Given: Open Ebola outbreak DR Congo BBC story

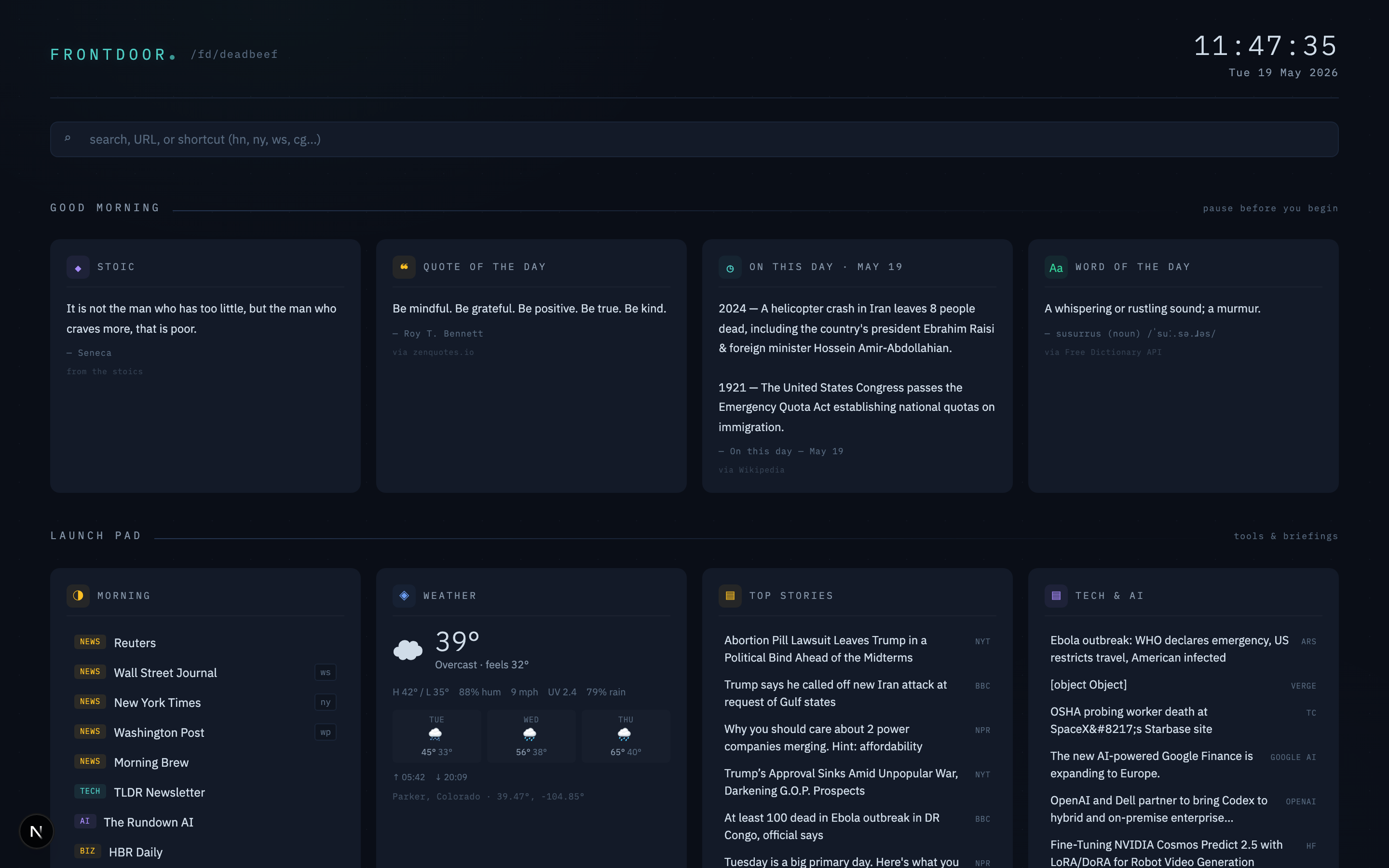Looking at the screenshot, I should (x=857, y=827).
